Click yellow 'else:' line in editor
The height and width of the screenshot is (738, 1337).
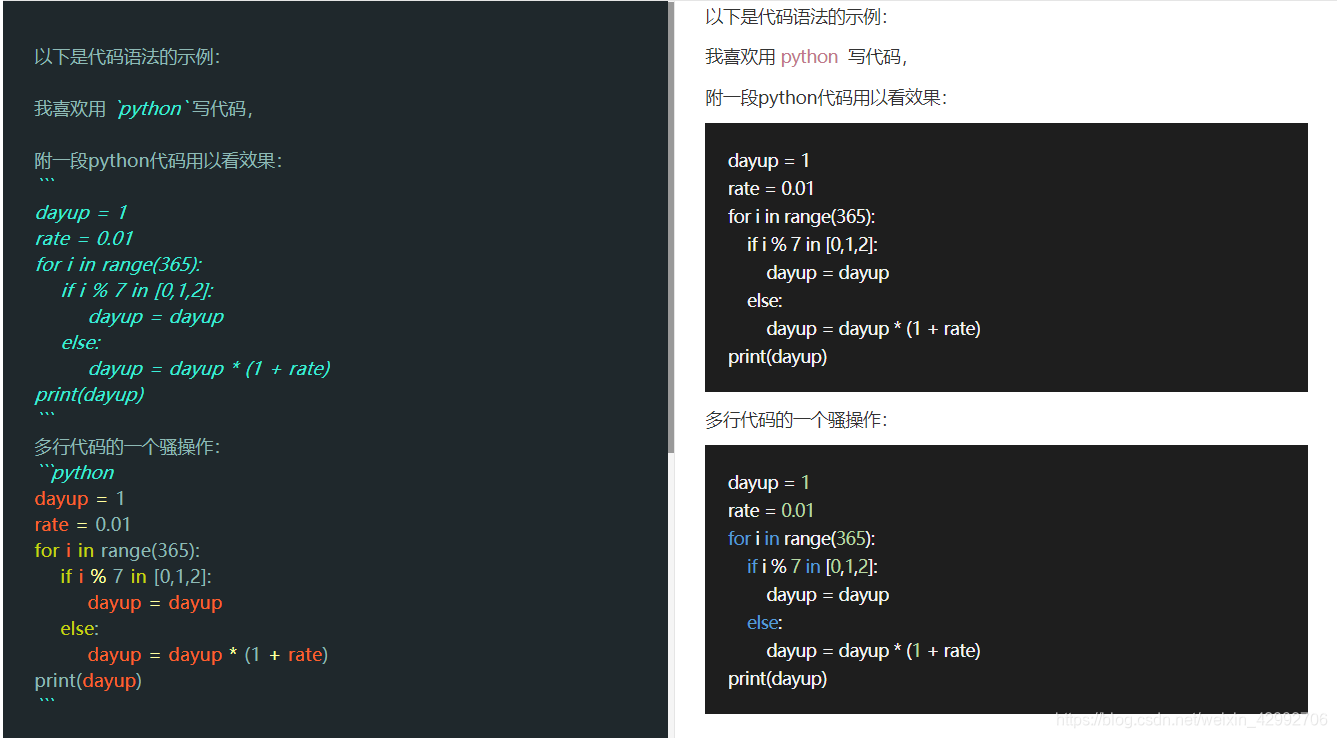pos(80,629)
